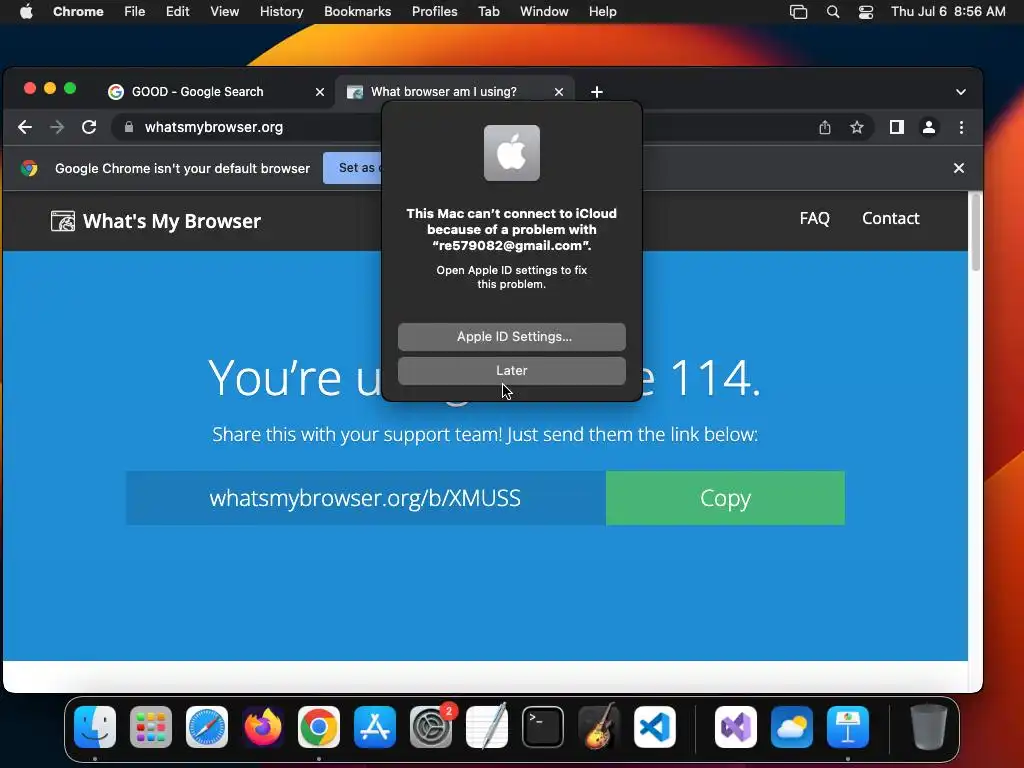Open the Chrome application menu
The width and height of the screenshot is (1024, 768).
(78, 12)
